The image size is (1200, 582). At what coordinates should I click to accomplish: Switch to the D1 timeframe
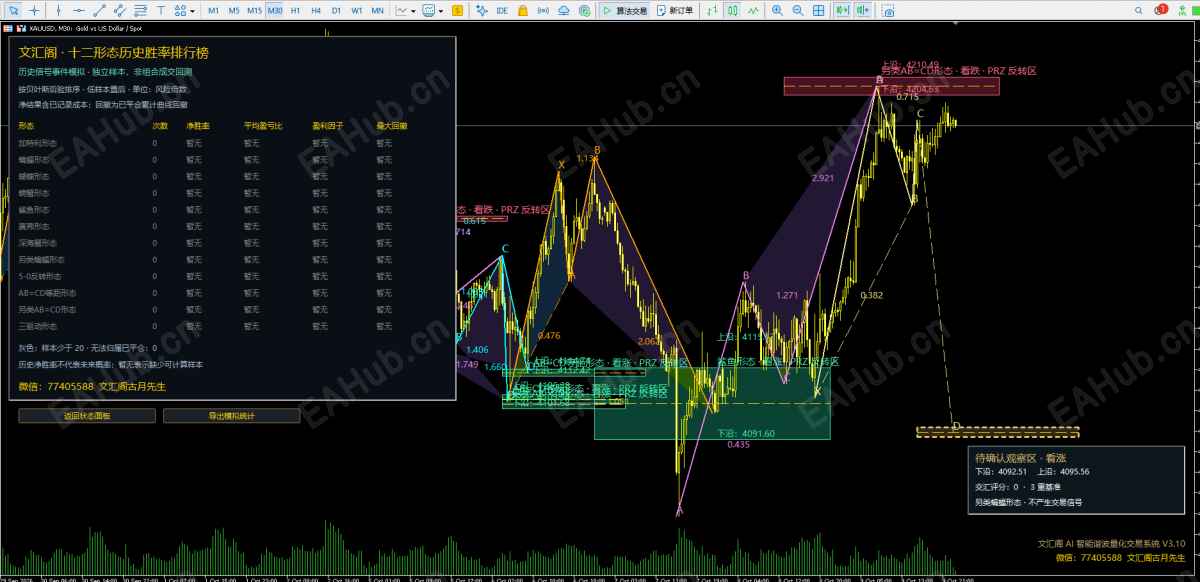click(x=336, y=10)
